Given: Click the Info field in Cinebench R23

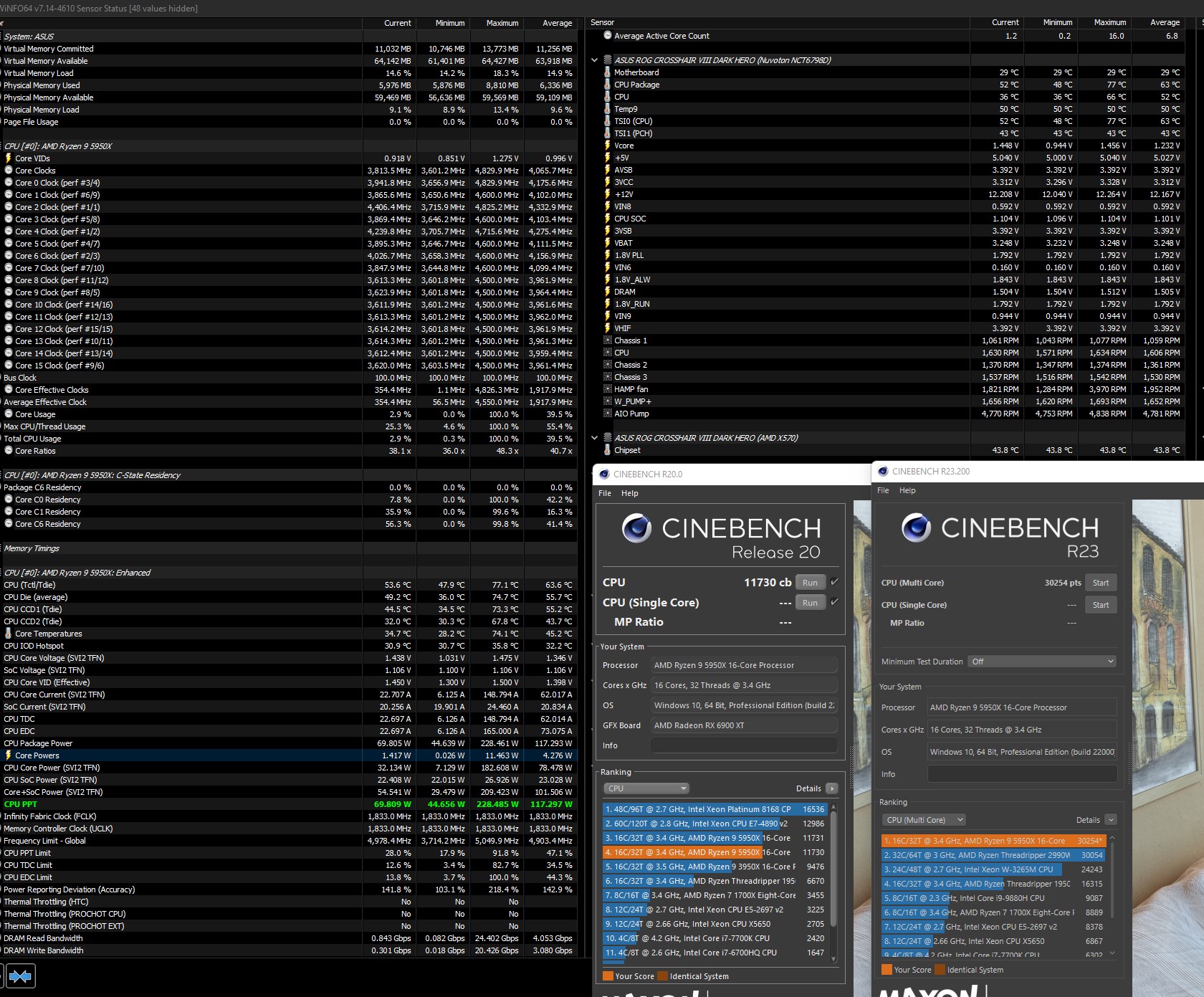Looking at the screenshot, I should coord(1022,774).
